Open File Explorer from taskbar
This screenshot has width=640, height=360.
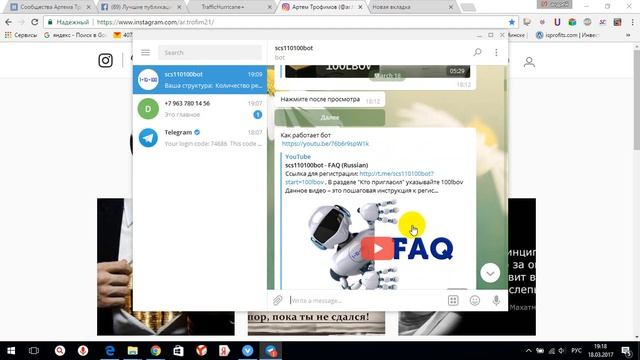(x=132, y=351)
